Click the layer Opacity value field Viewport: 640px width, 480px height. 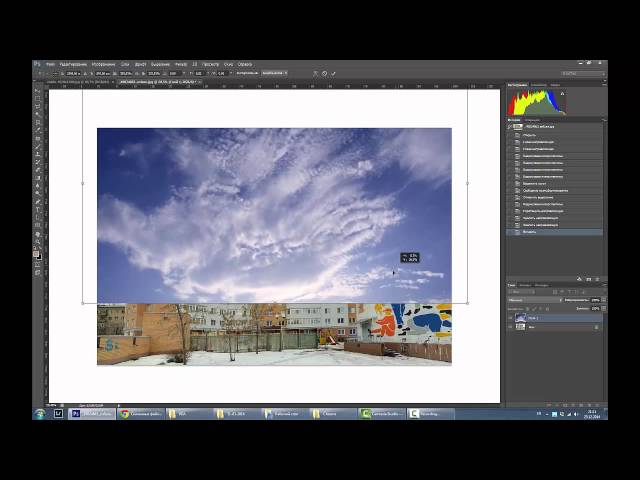596,300
